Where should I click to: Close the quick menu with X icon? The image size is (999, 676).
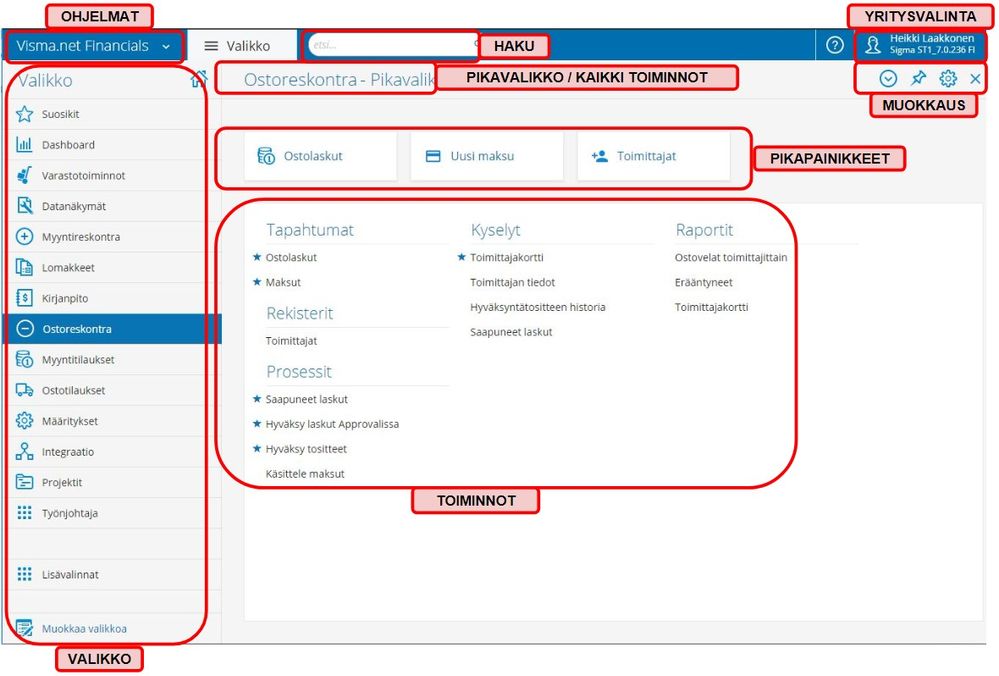pos(975,78)
